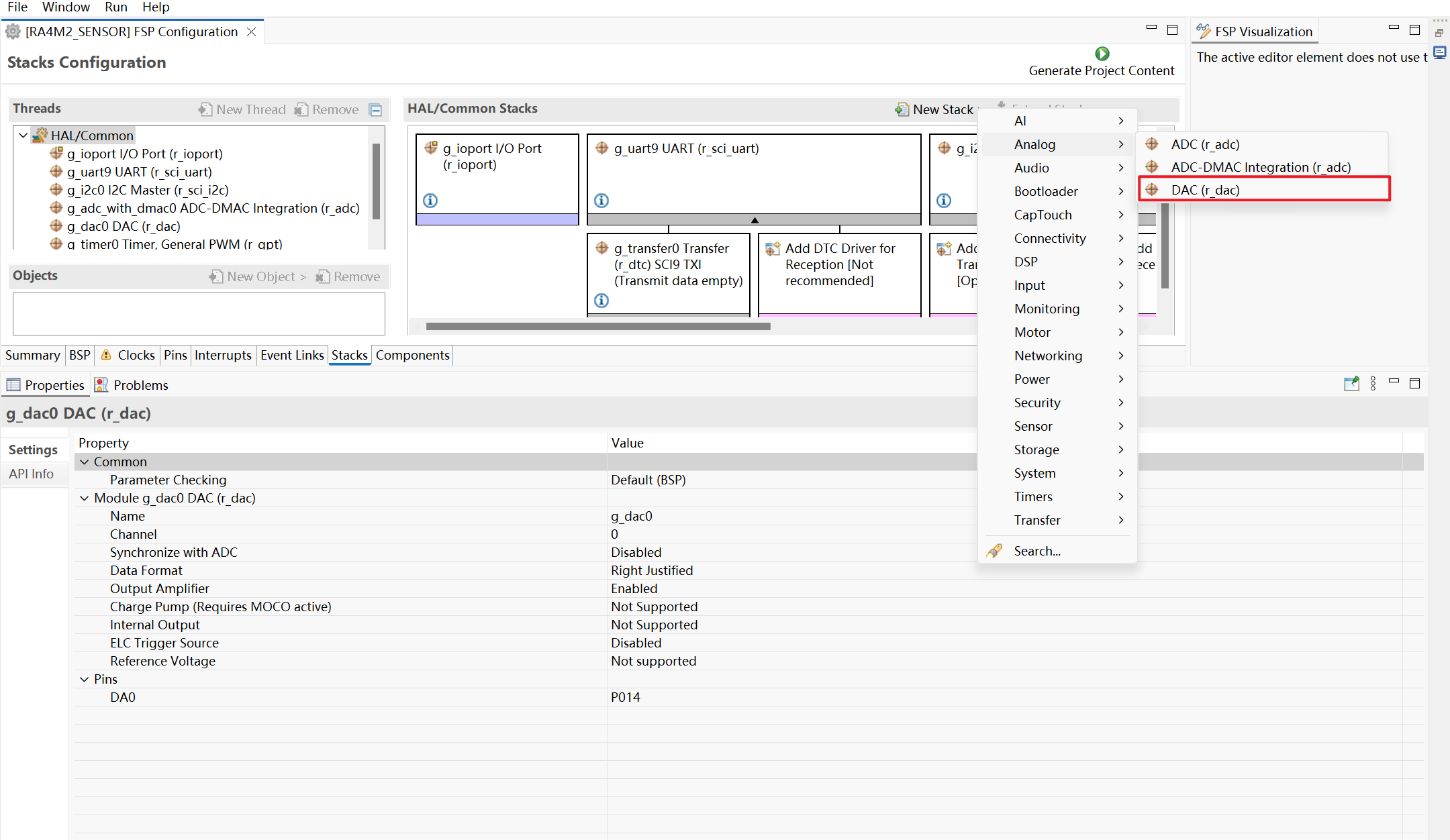Click the FSP Visualization tab icon

coord(1204,32)
